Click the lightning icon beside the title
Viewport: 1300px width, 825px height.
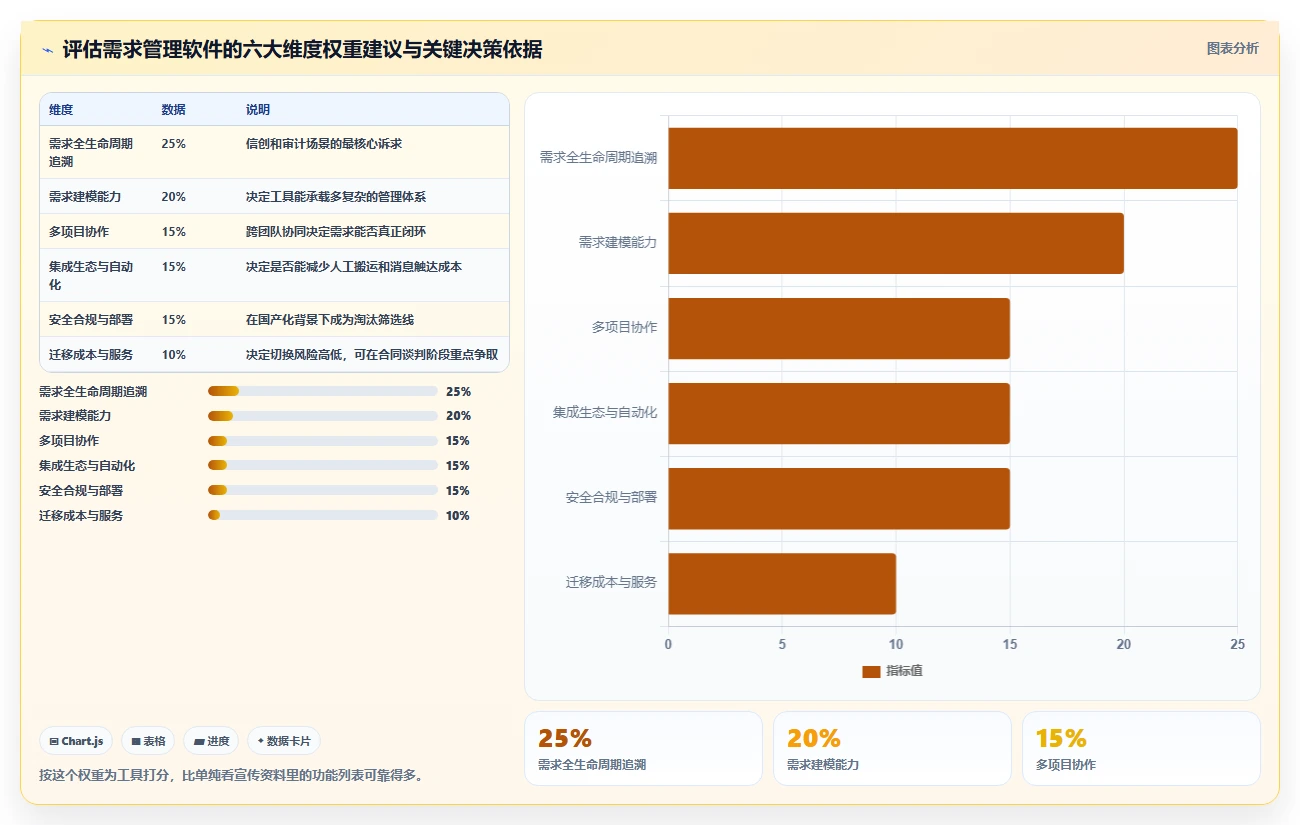tap(47, 49)
